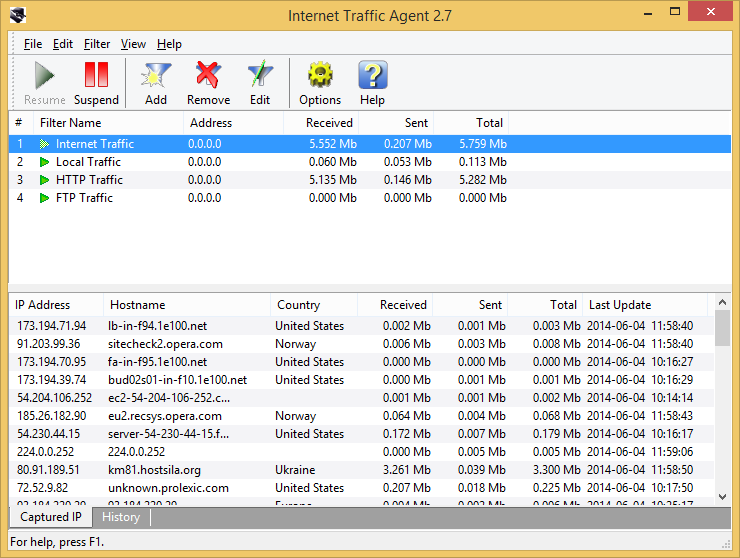Click the Suspend pause toolbar icon
The width and height of the screenshot is (740, 558).
(96, 75)
